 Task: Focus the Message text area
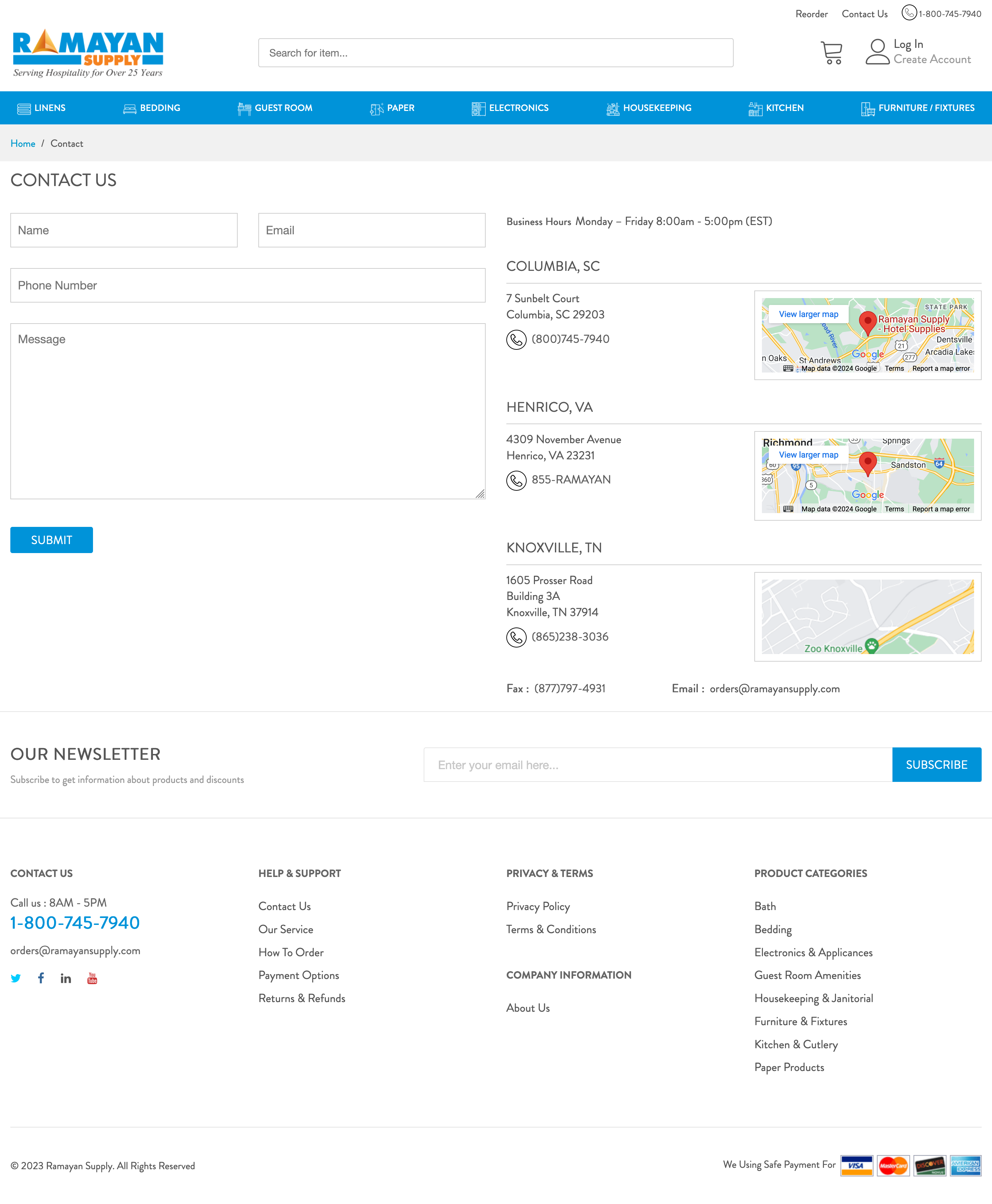pyautogui.click(x=247, y=411)
